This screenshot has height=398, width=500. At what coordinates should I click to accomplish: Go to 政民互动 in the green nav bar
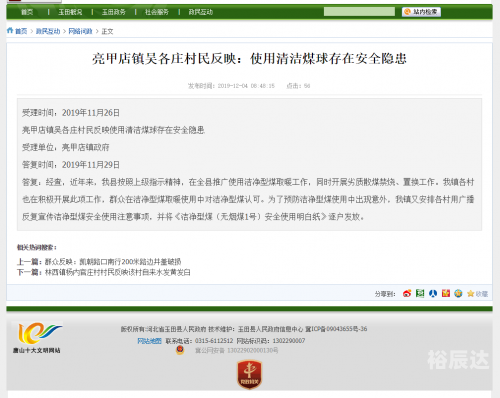click(200, 12)
